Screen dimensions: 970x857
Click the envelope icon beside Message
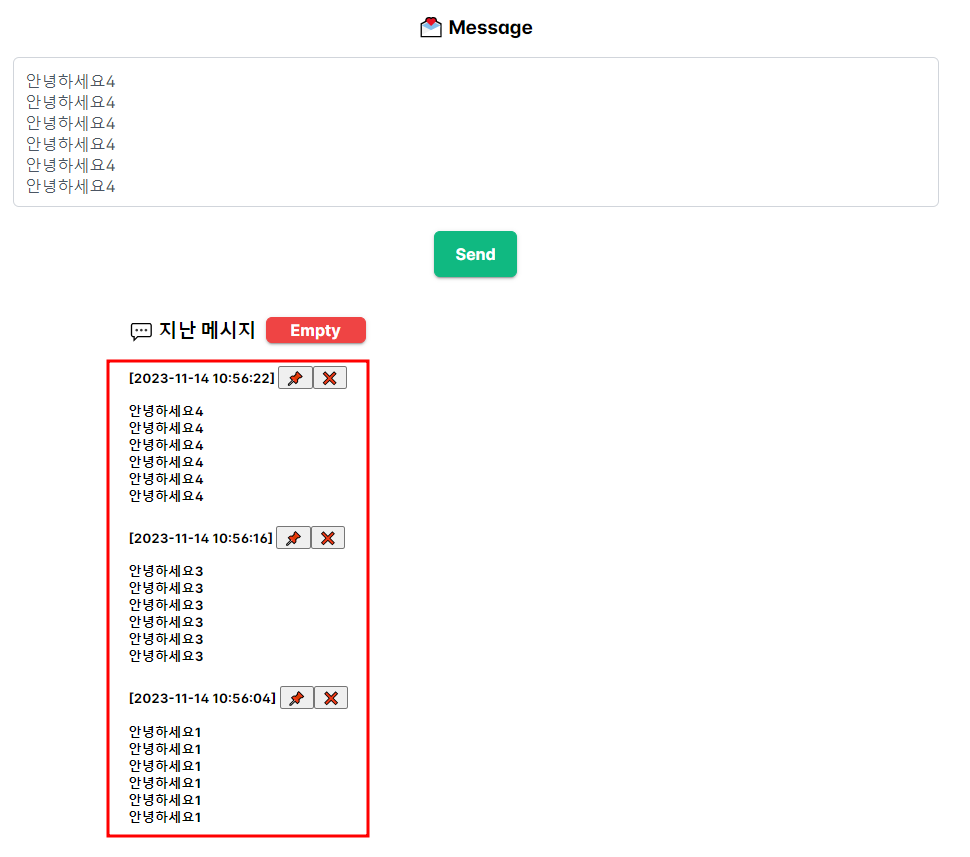431,27
